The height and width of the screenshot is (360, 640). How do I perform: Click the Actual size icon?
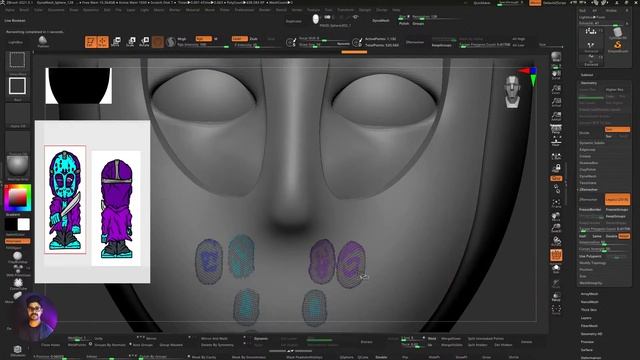pyautogui.click(x=556, y=102)
